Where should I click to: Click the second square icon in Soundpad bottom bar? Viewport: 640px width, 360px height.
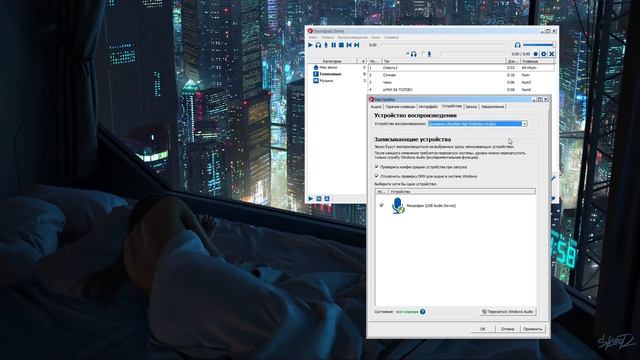pos(319,199)
